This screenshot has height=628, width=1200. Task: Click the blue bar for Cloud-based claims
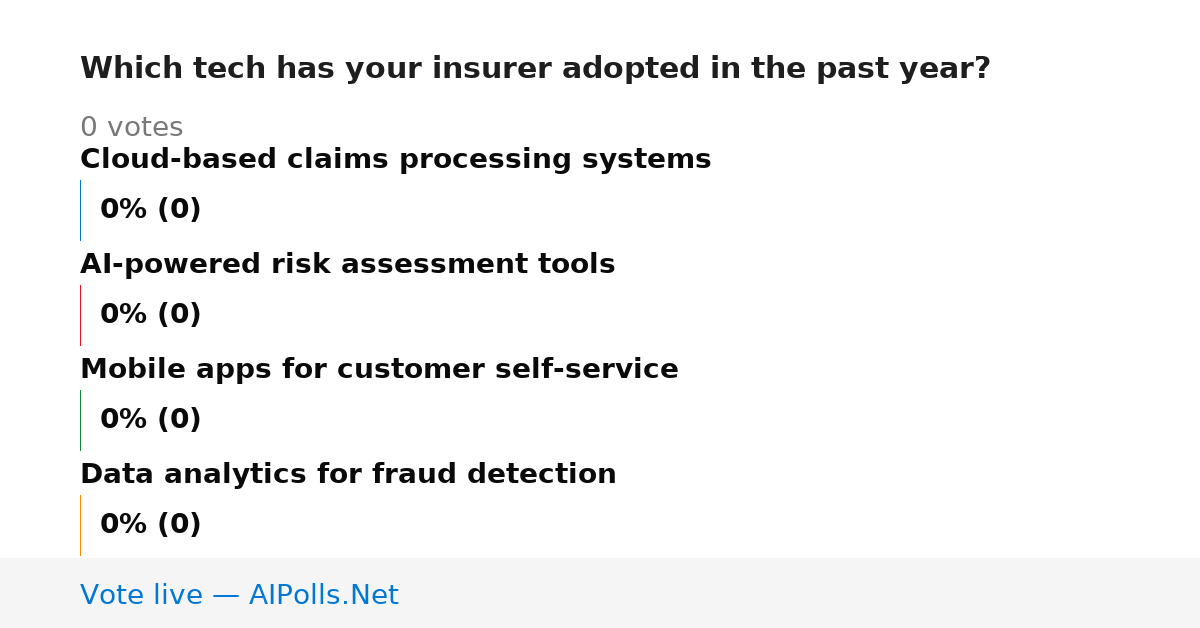click(x=80, y=210)
